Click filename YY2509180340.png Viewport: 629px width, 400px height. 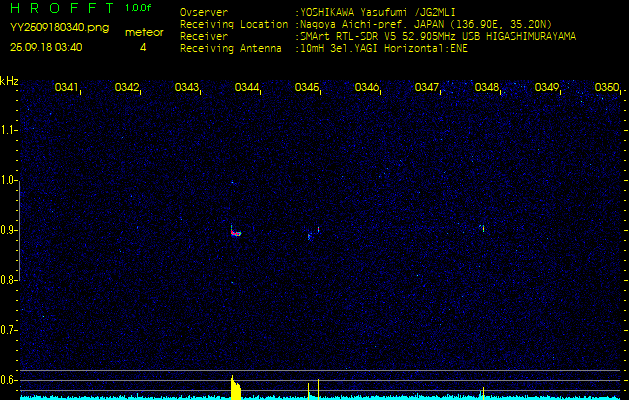point(59,28)
